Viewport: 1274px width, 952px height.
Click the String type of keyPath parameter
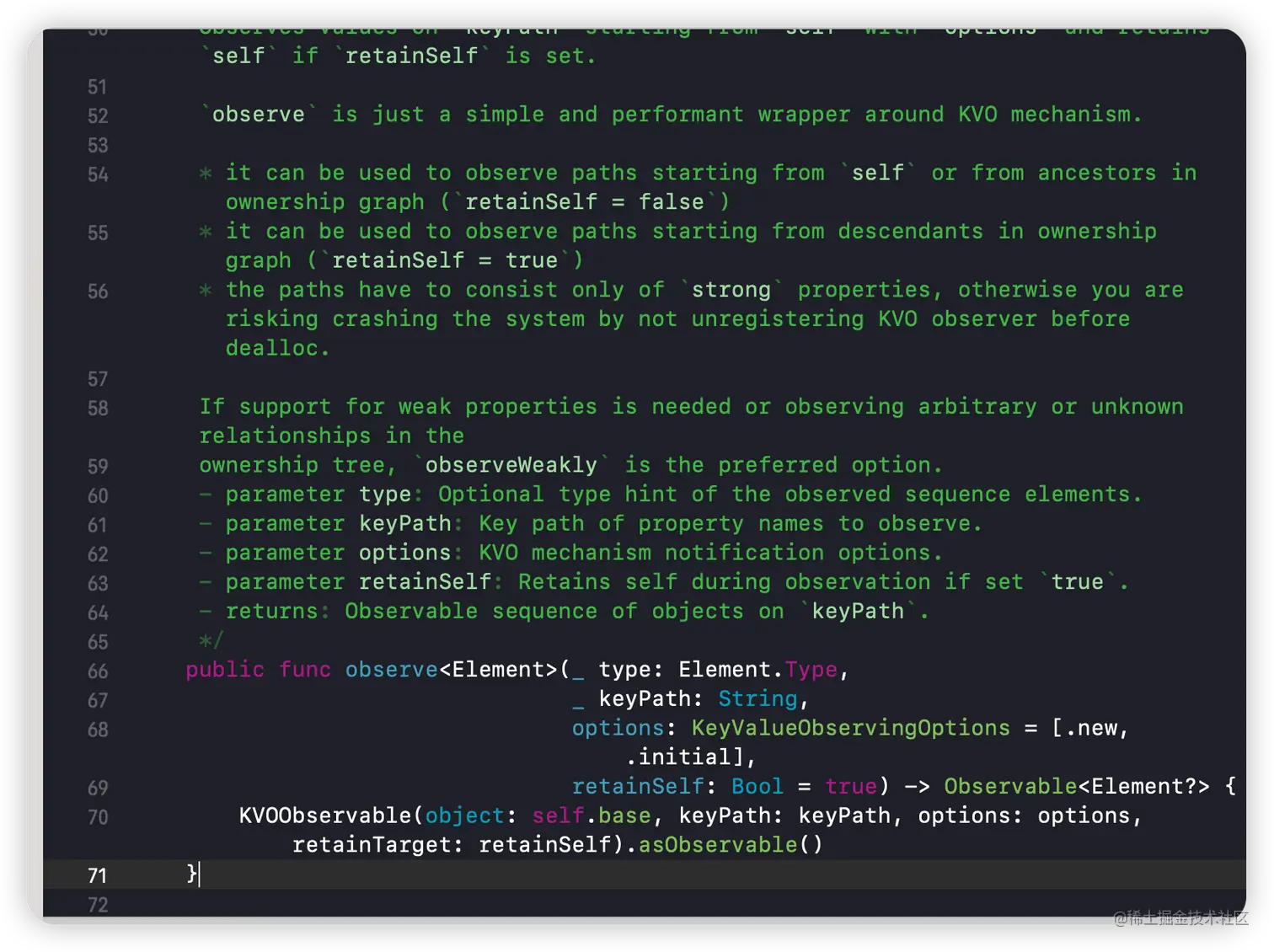[x=757, y=698]
